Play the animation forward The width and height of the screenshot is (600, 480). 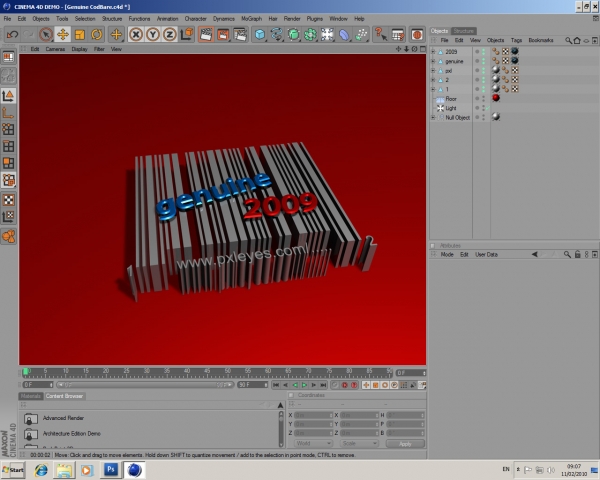pyautogui.click(x=304, y=385)
